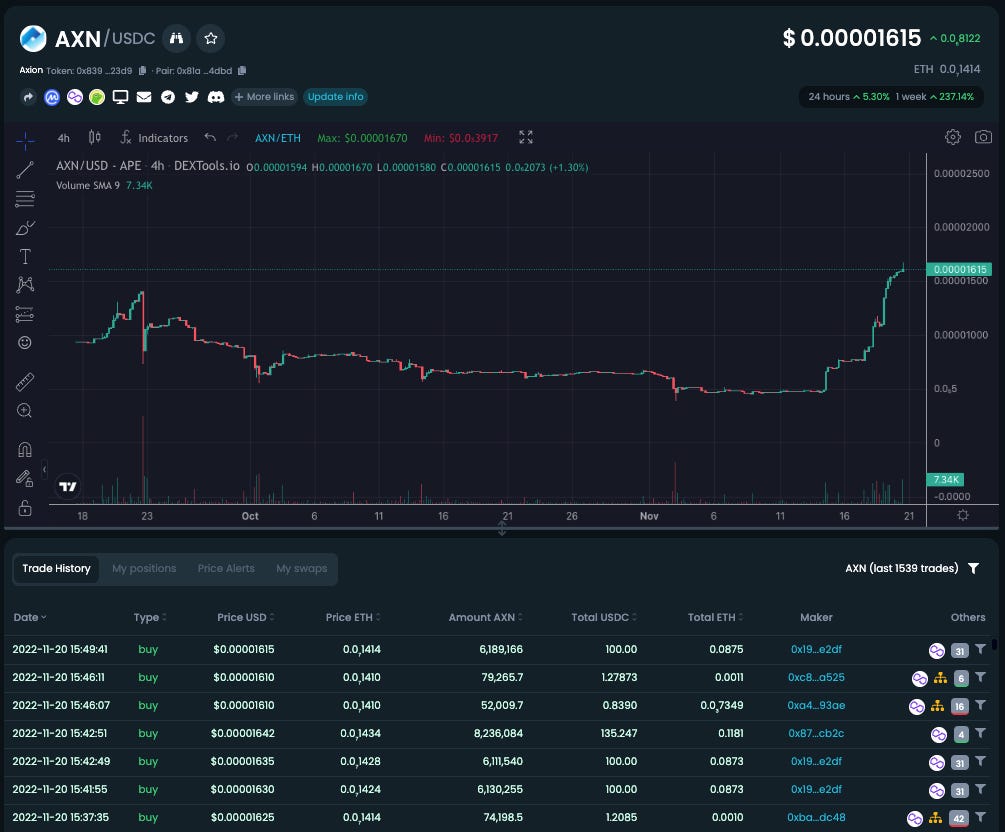Add AXN to favorites with star icon
The image size is (1005, 832).
[x=210, y=38]
